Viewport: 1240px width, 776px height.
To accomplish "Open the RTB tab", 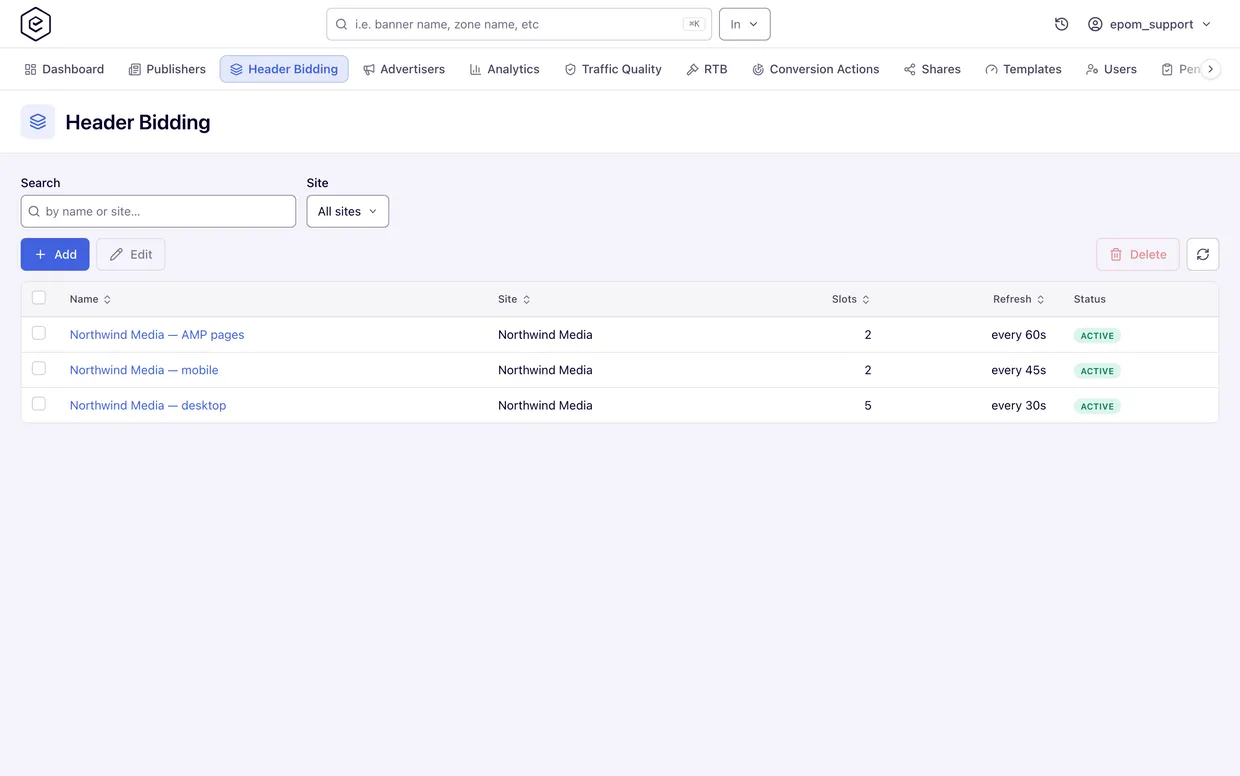I will point(707,69).
